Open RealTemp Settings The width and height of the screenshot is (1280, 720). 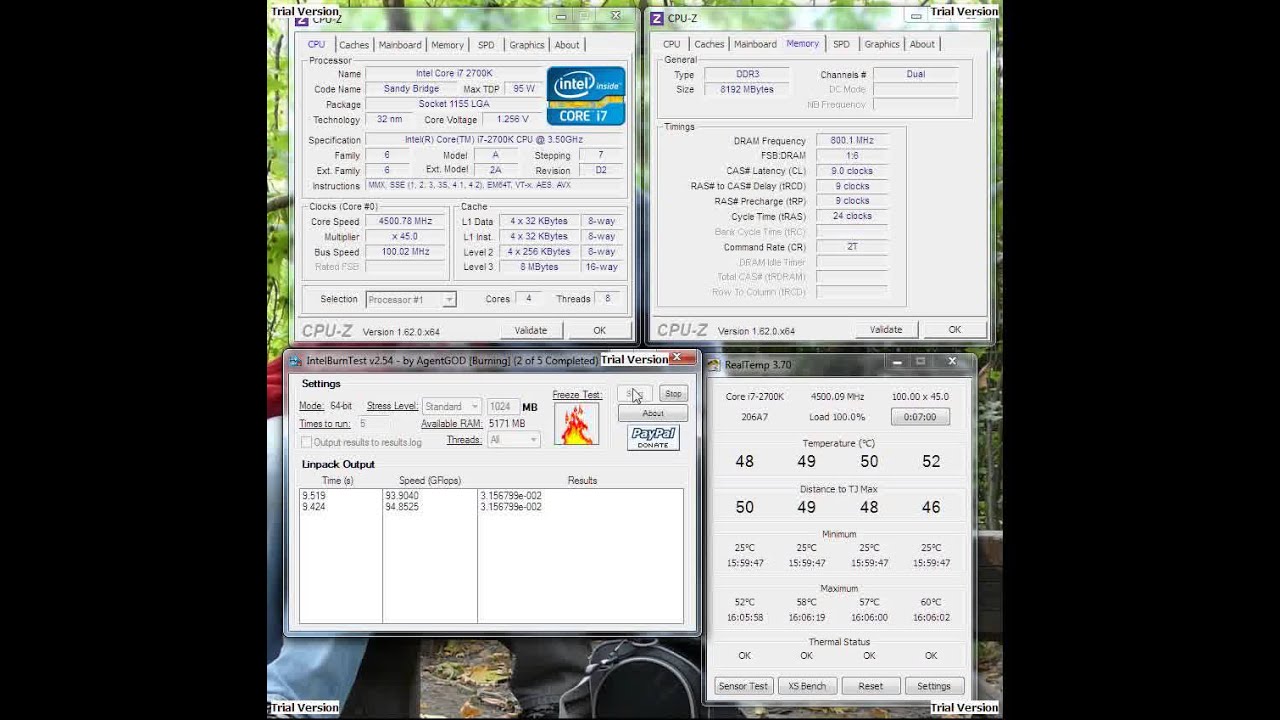[934, 686]
